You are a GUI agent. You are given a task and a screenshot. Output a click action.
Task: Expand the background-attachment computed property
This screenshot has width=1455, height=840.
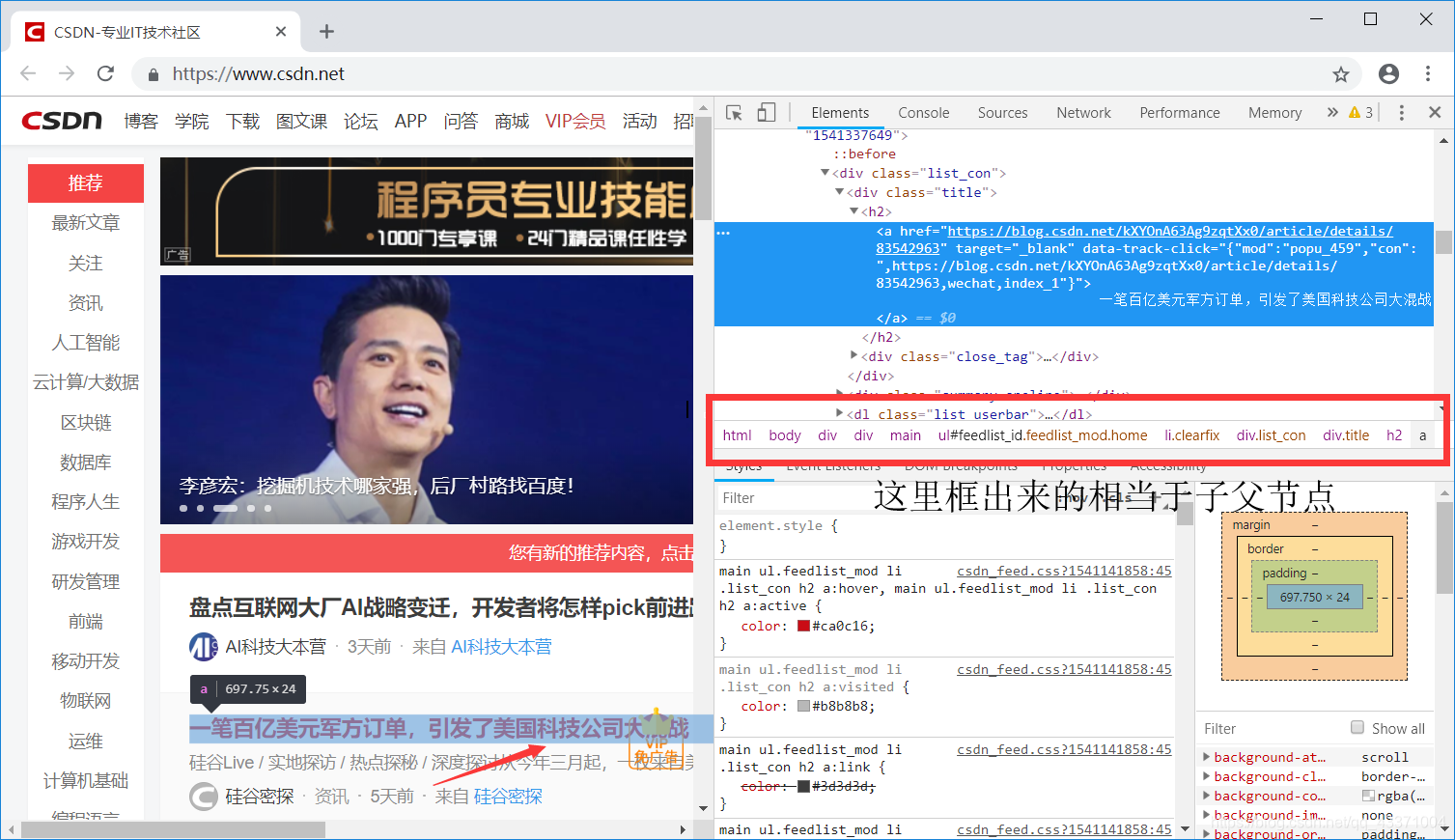coord(1207,757)
